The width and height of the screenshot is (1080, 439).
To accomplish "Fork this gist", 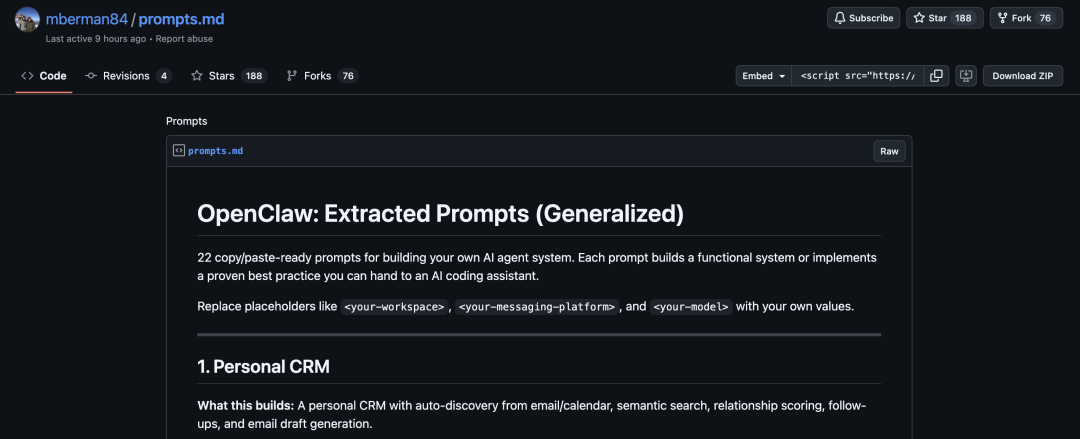I will [x=1013, y=18].
